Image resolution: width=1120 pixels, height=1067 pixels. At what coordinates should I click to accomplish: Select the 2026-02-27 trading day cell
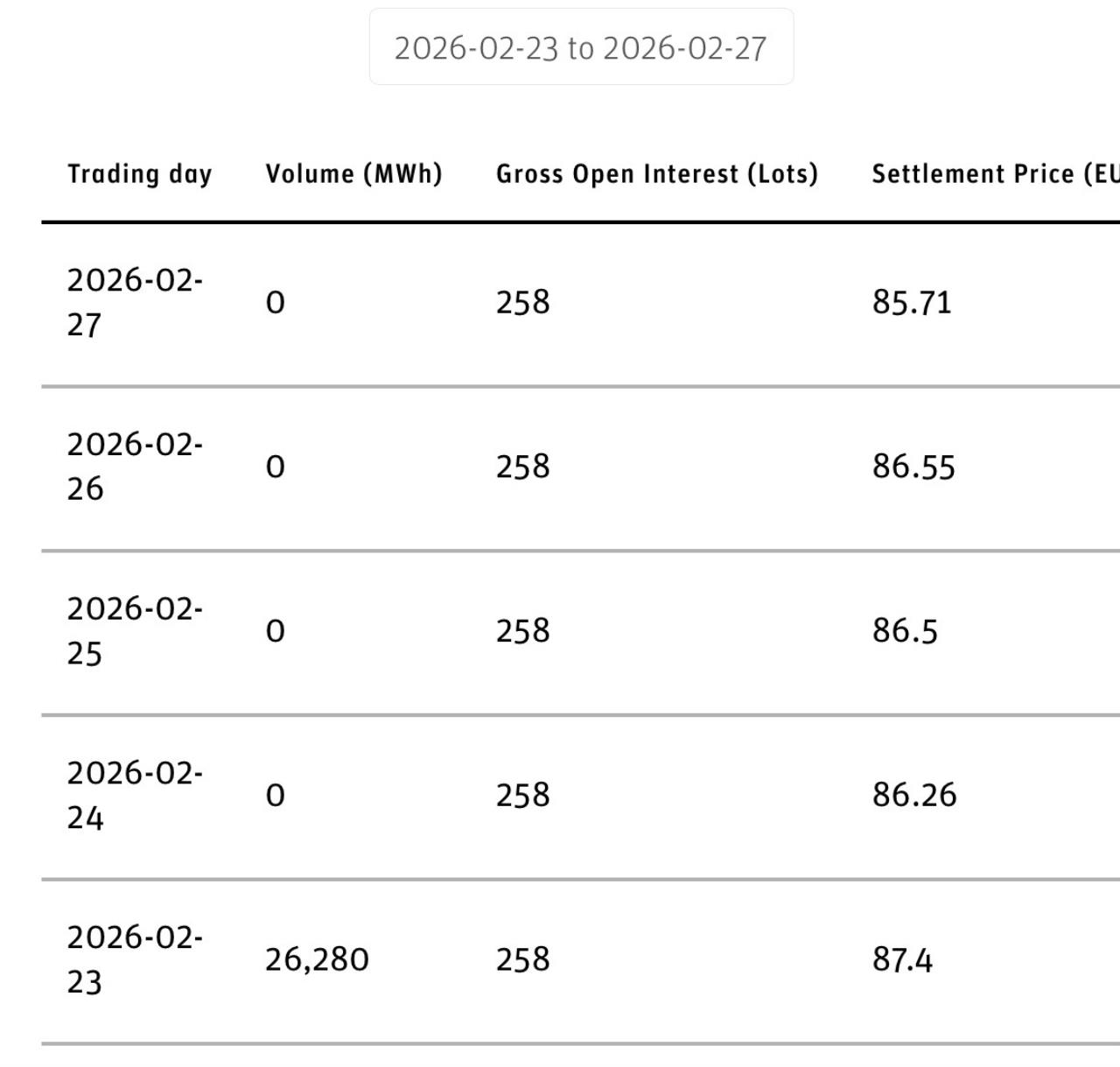click(x=135, y=302)
